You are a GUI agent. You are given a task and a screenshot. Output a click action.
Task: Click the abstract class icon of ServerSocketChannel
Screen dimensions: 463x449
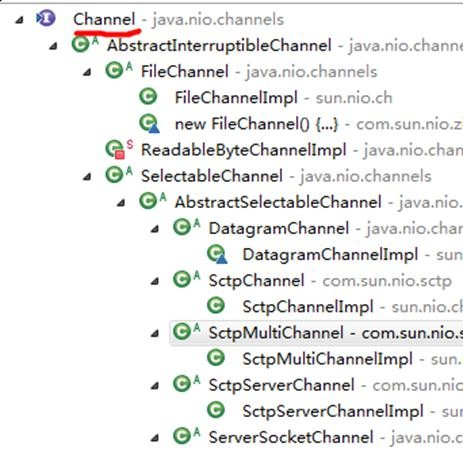(182, 436)
